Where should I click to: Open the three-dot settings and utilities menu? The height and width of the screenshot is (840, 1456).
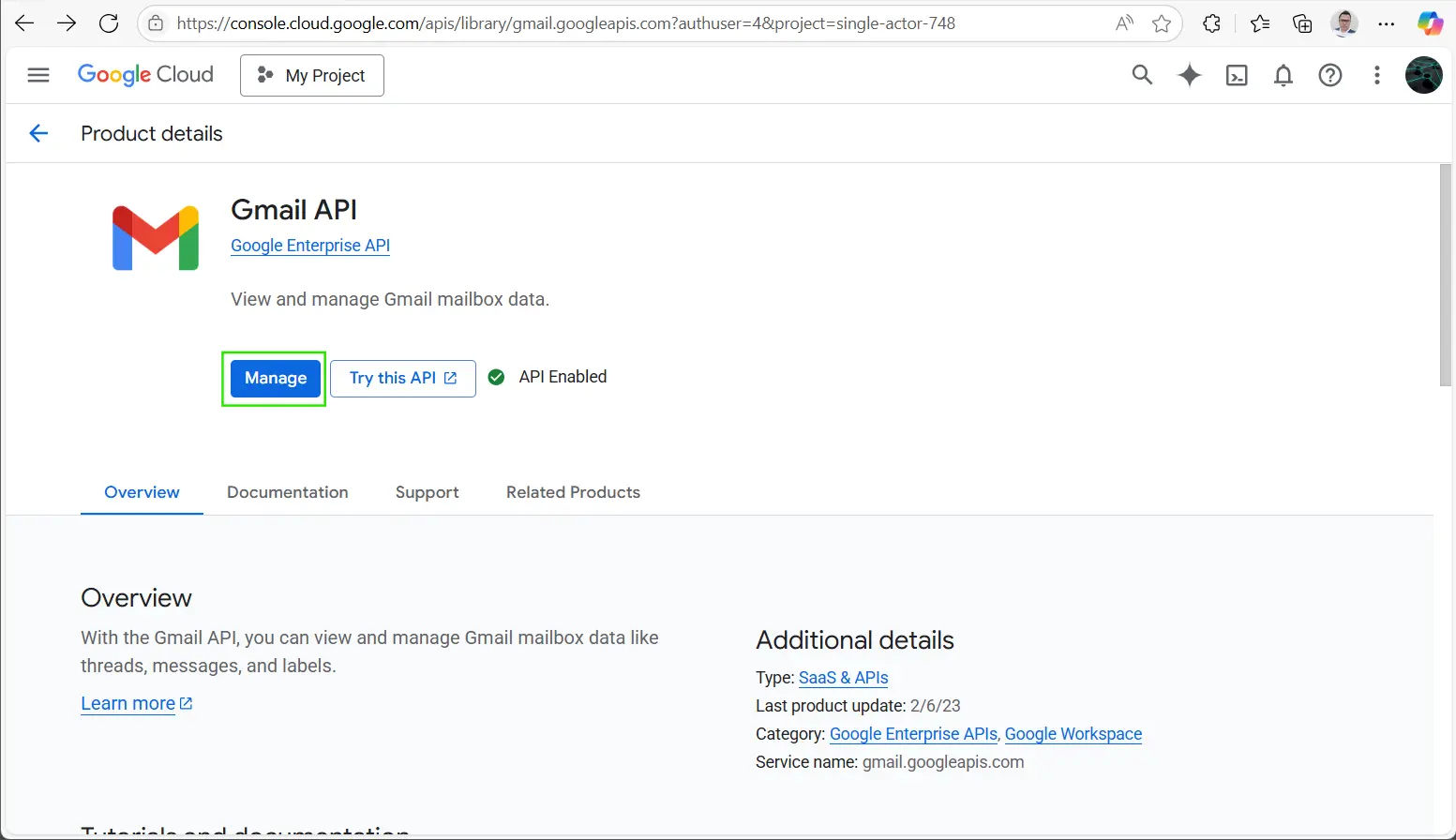[x=1376, y=76]
